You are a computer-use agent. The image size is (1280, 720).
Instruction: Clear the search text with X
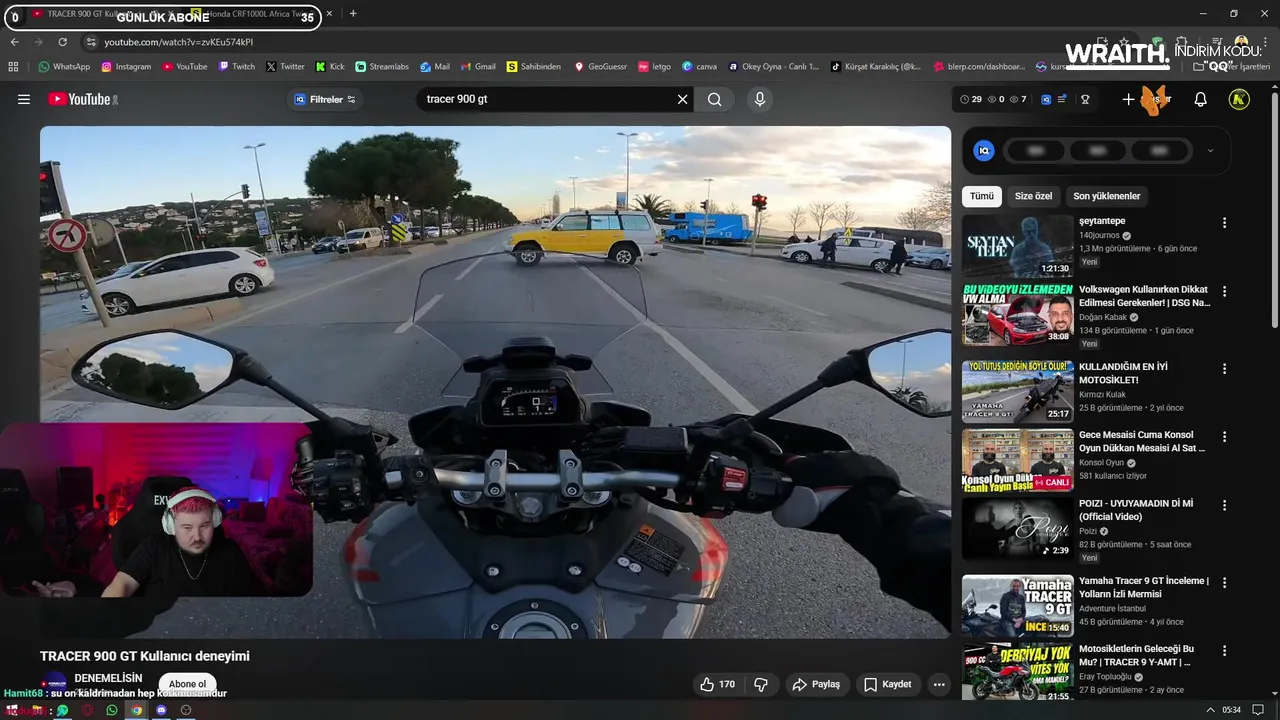click(683, 99)
